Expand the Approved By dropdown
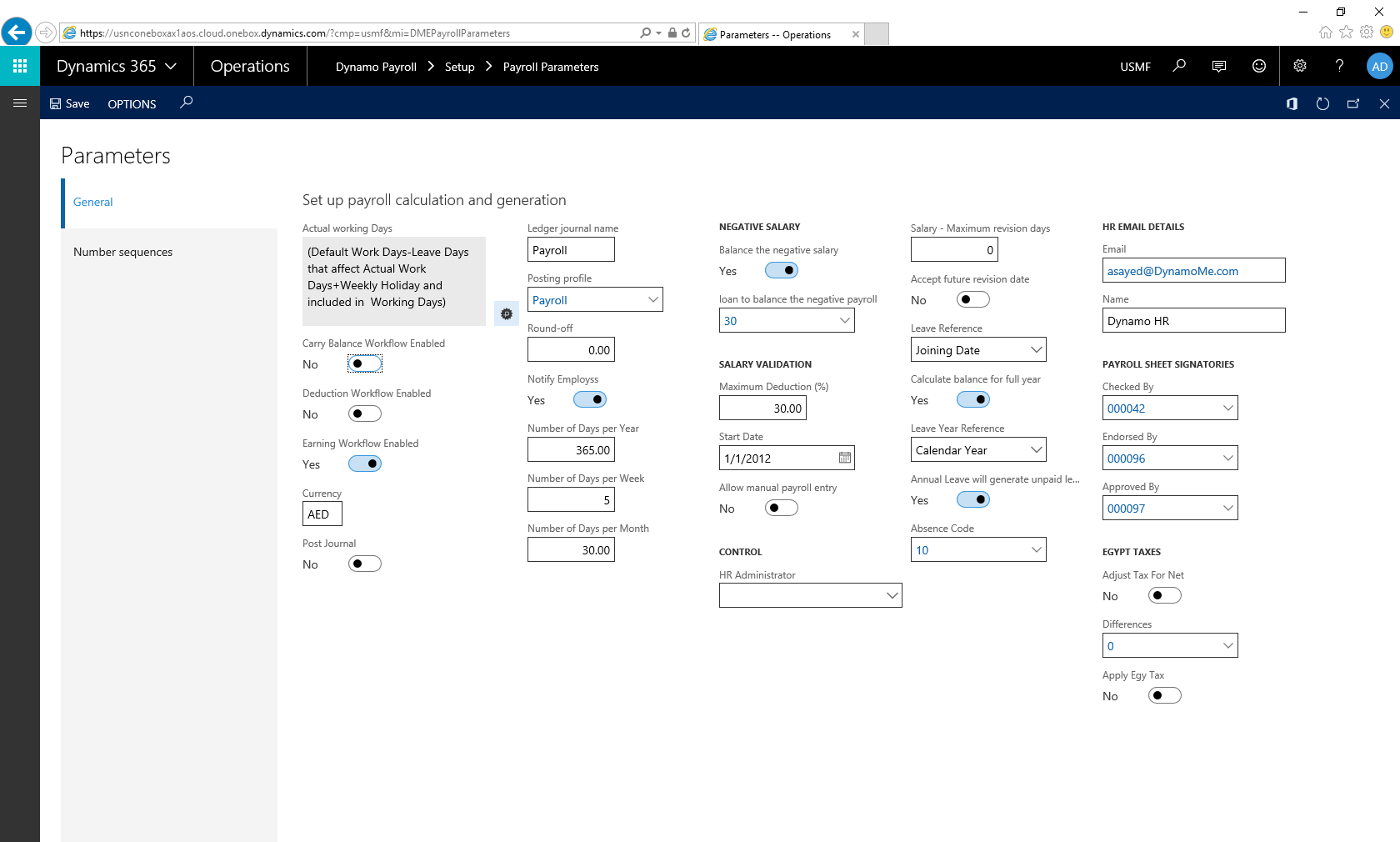 click(x=1227, y=508)
